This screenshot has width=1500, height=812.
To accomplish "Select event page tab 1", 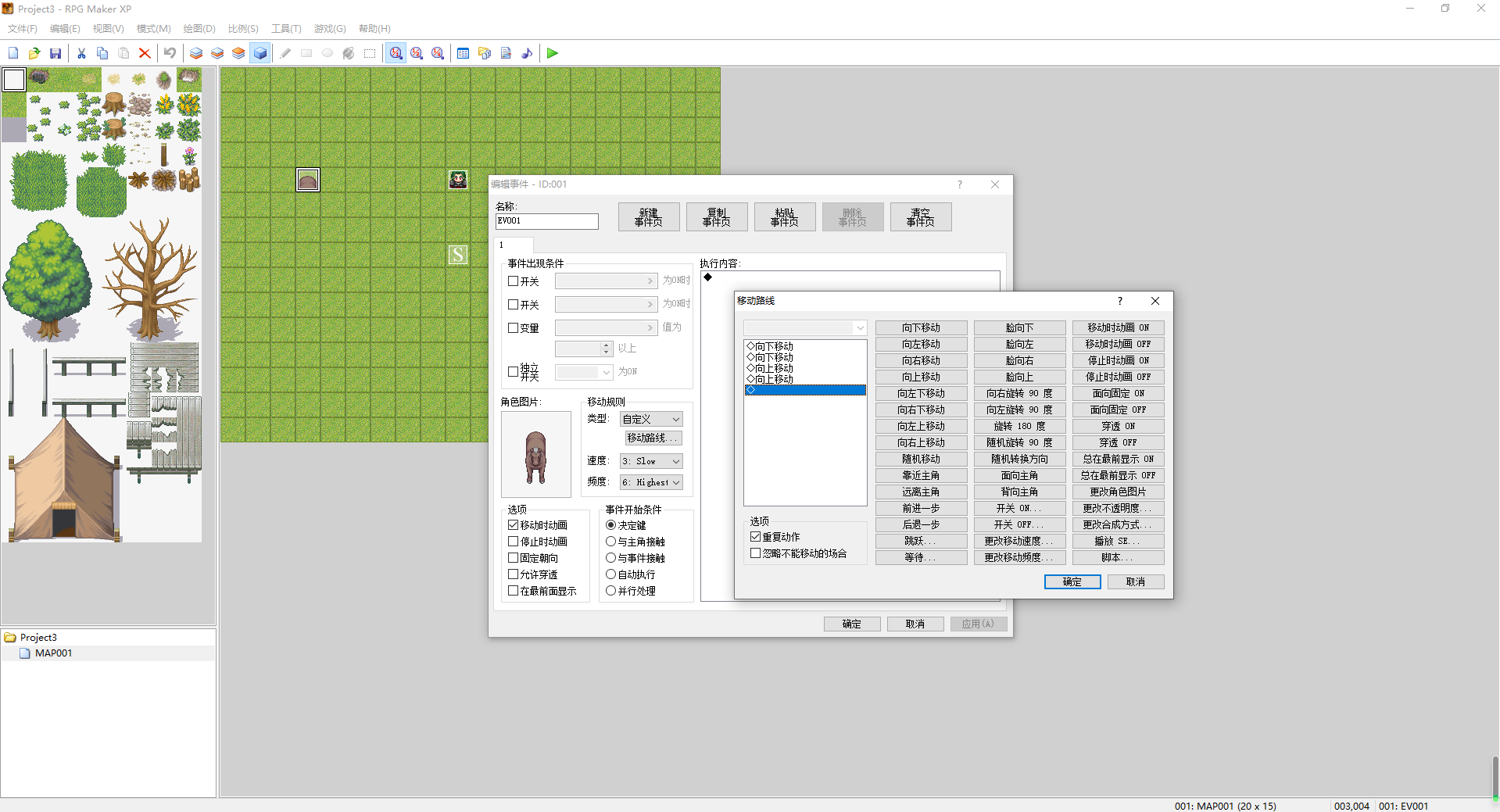I will 514,245.
